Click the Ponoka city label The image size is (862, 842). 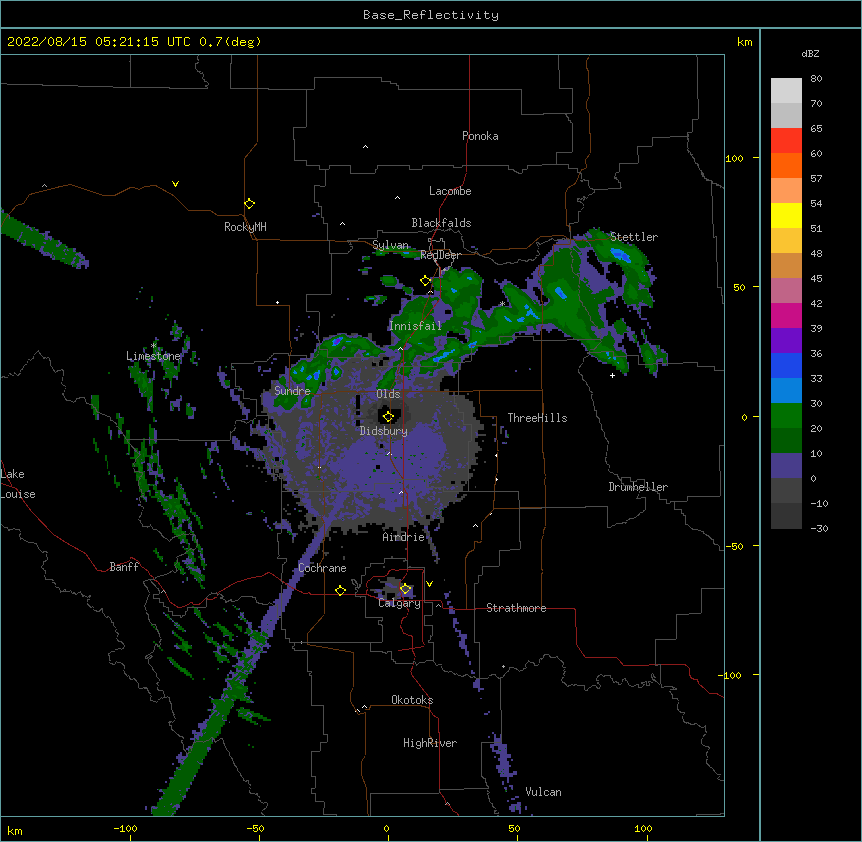(x=480, y=136)
